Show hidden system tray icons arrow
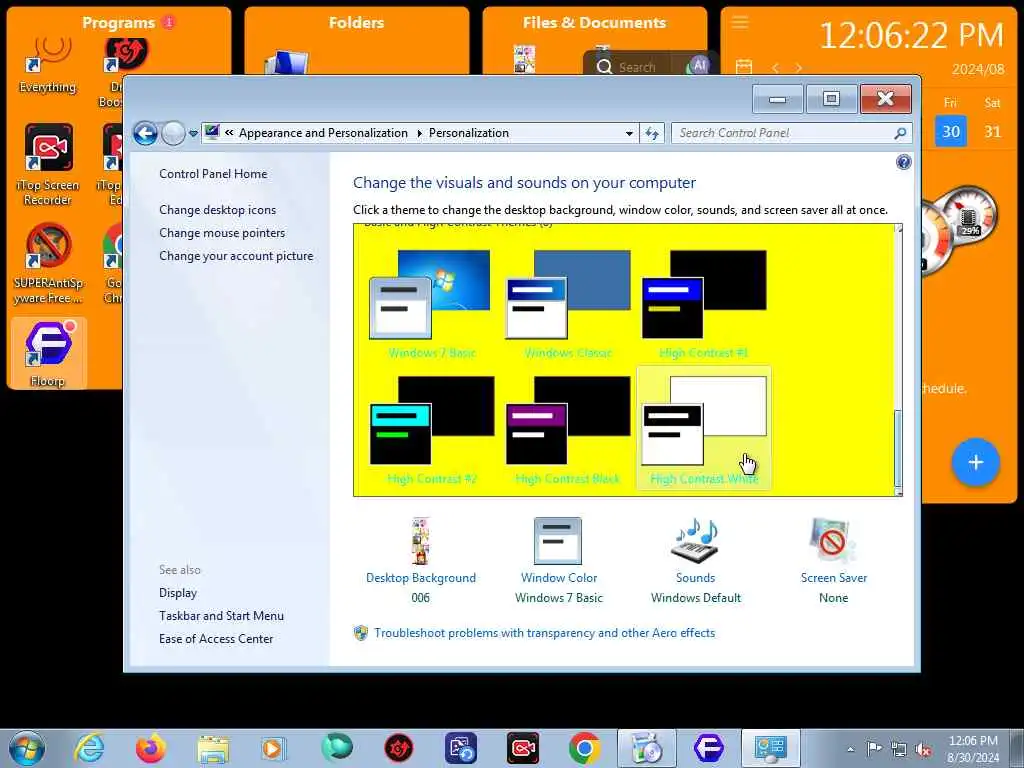1024x768 pixels. point(850,750)
